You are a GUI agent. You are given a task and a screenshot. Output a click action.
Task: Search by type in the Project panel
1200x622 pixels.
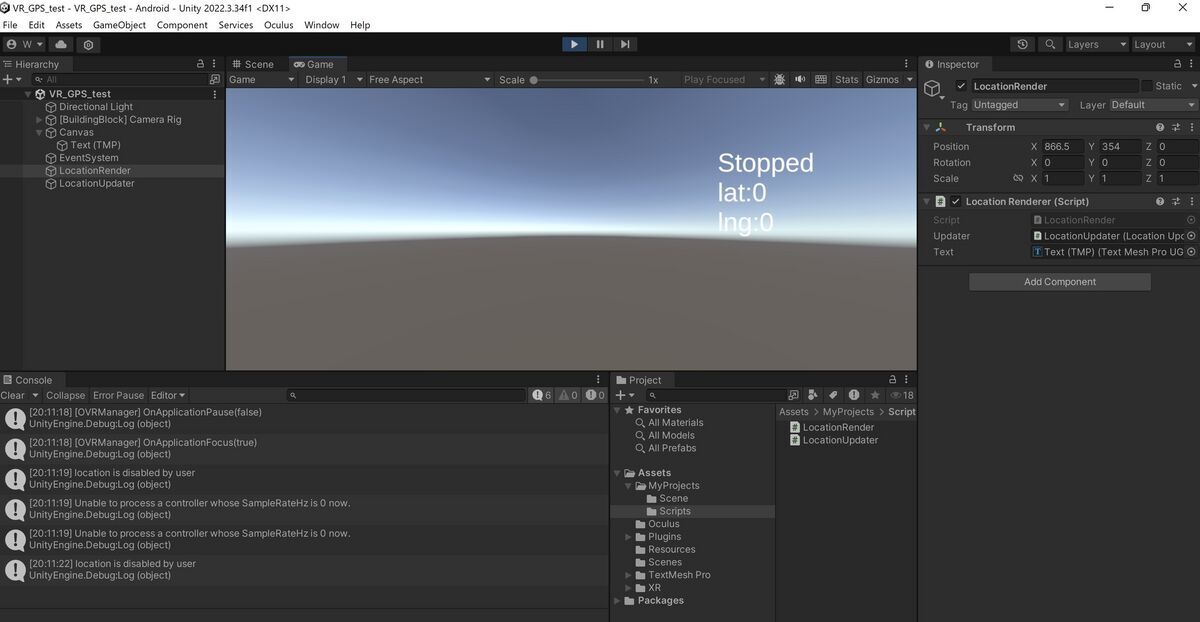[x=813, y=395]
